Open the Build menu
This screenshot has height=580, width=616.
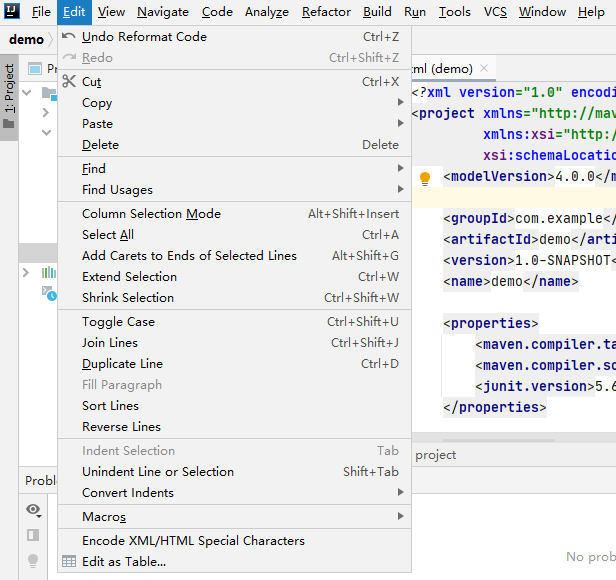click(377, 12)
